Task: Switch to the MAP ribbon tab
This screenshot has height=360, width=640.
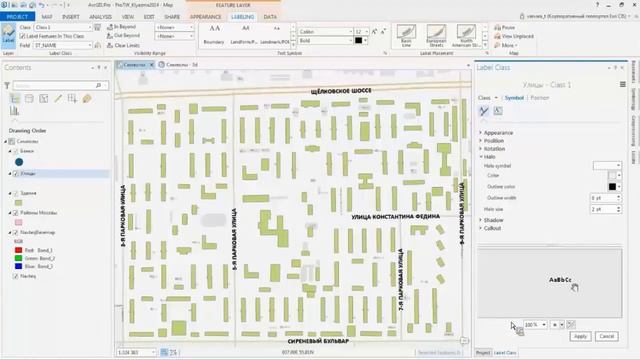Action: (47, 17)
